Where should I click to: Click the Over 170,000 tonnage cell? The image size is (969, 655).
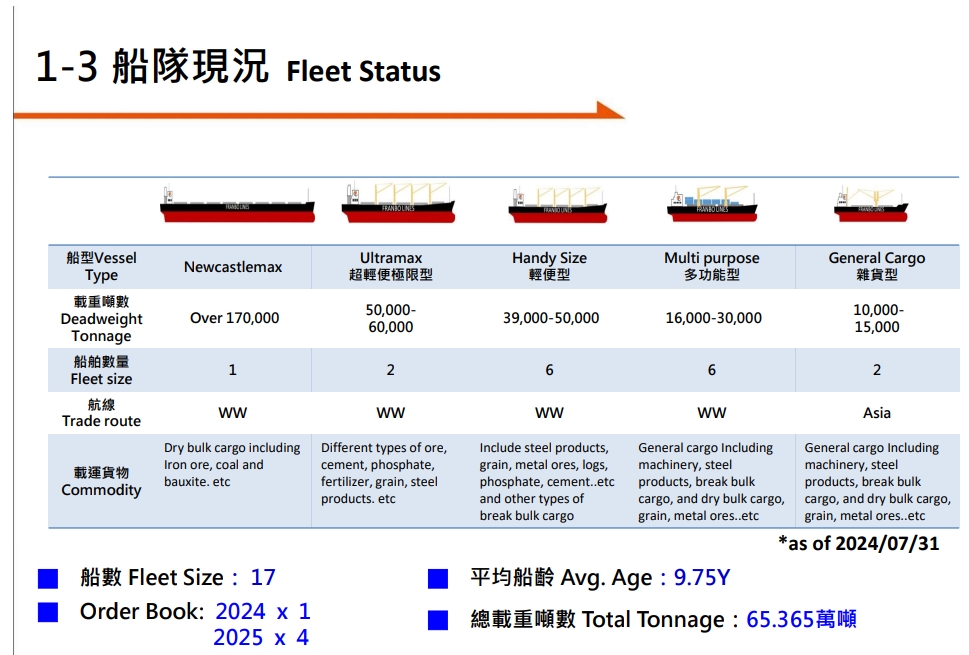[x=234, y=318]
